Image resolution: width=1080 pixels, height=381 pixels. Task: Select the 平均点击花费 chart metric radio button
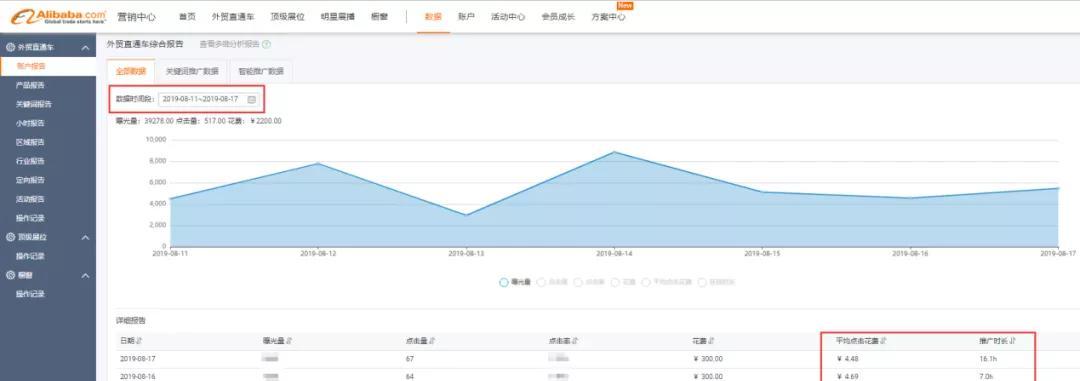tap(646, 282)
